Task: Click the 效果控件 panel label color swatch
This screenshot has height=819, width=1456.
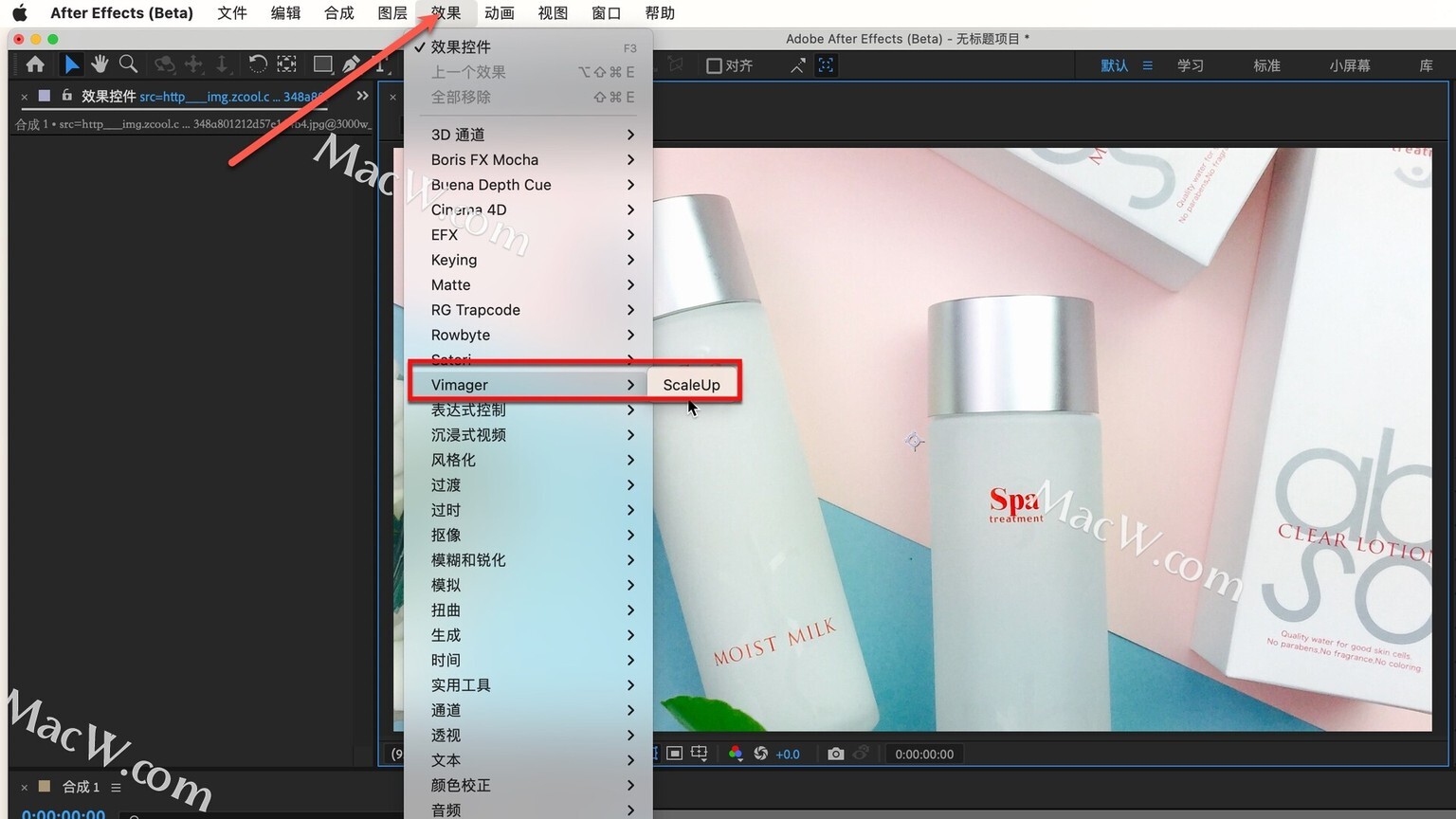Action: pos(44,96)
